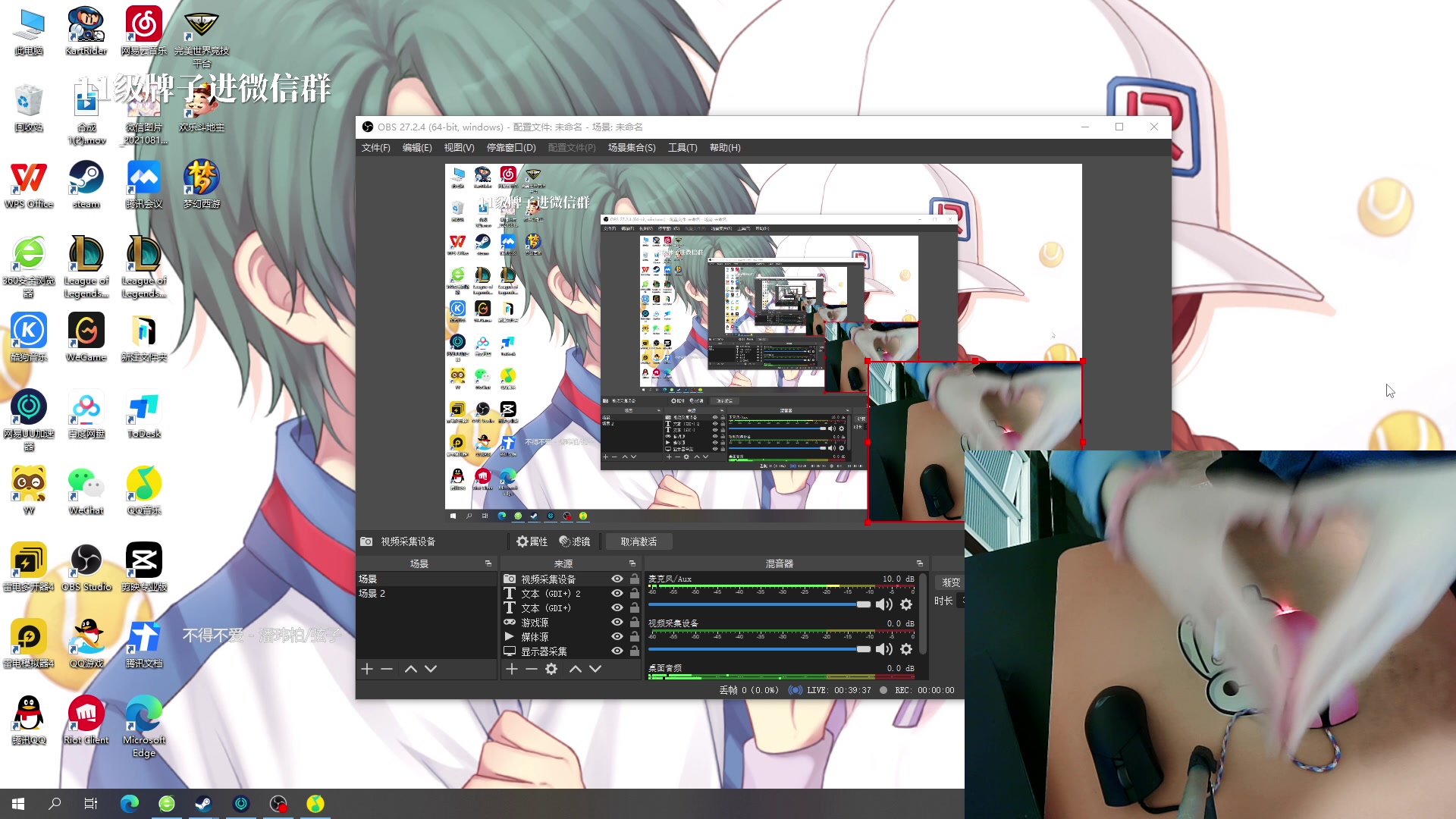Open the WeGame desktop shortcut
Screen dimensions: 1456x819
tap(86, 337)
